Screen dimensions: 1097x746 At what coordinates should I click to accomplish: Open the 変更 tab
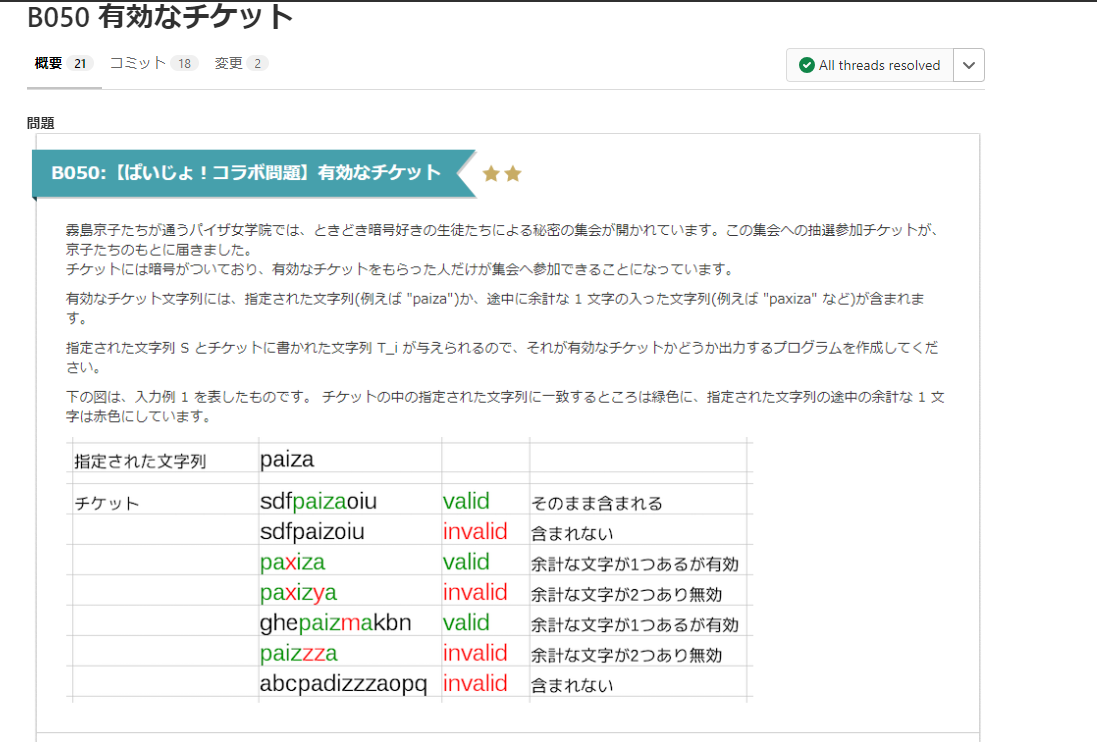[x=229, y=64]
